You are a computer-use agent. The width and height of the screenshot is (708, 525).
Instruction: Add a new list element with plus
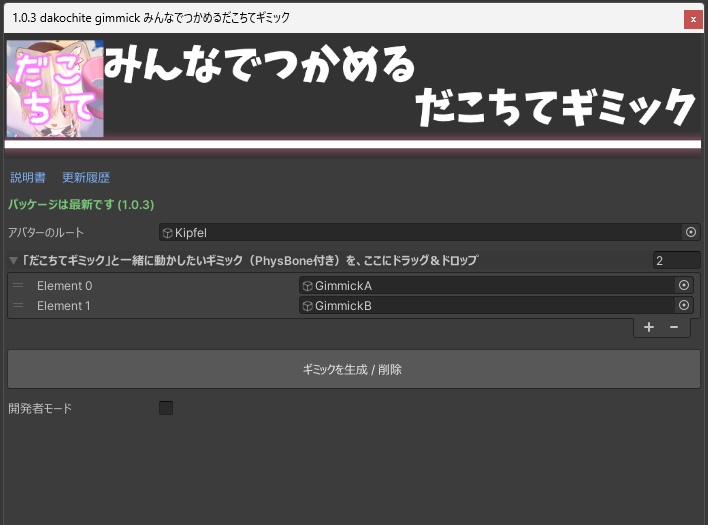click(x=649, y=327)
